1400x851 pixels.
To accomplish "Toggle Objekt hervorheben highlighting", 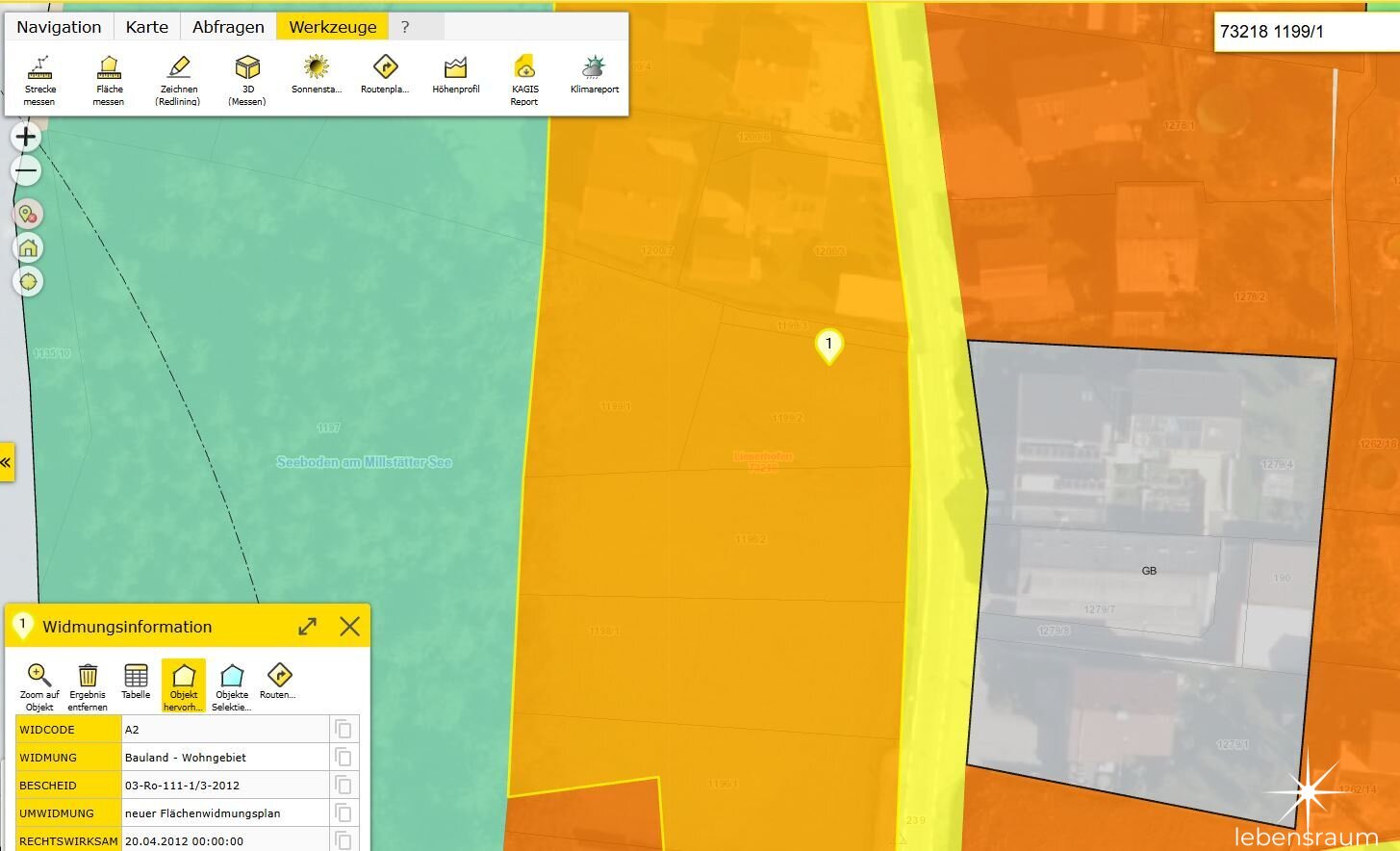I will [x=183, y=685].
